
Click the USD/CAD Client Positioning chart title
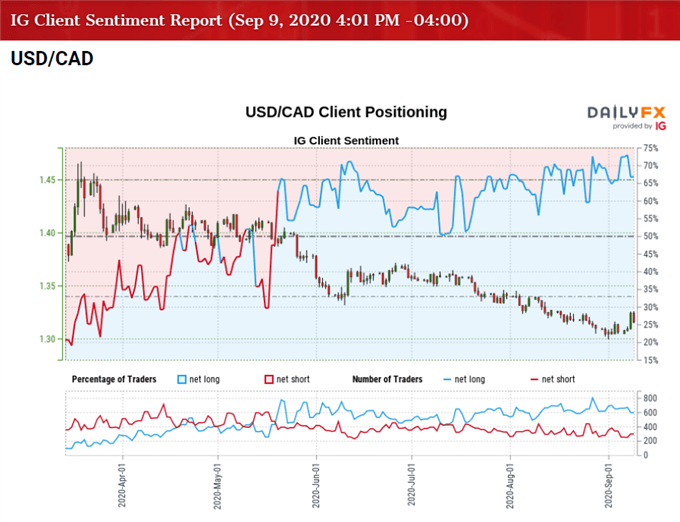click(345, 112)
